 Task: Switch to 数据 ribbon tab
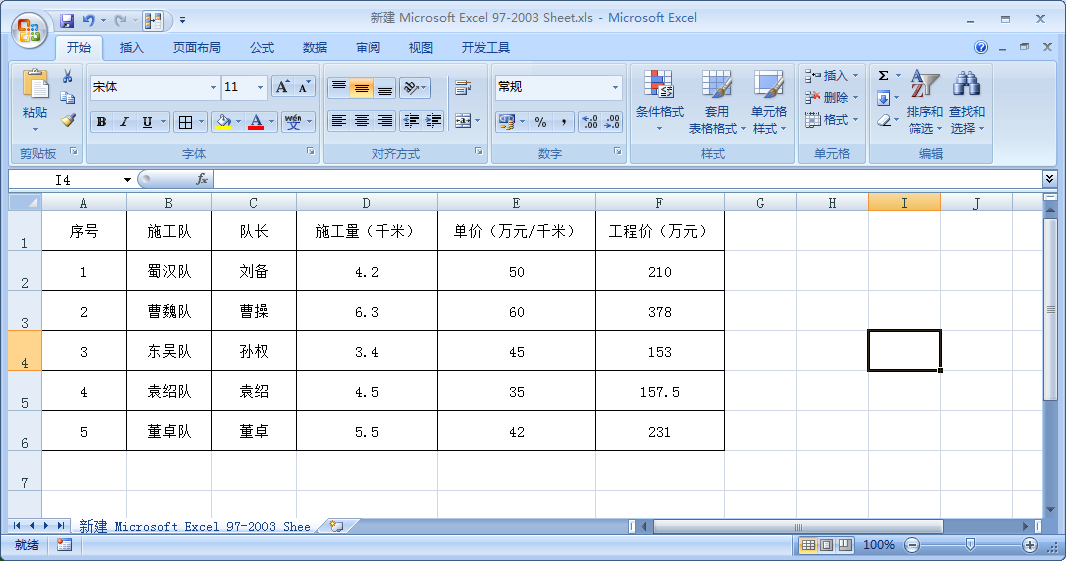point(315,48)
